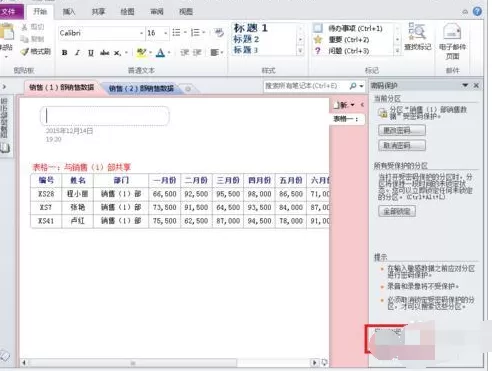492x371 pixels.
Task: Click the 电子邮件页面 email page icon
Action: pyautogui.click(x=452, y=41)
